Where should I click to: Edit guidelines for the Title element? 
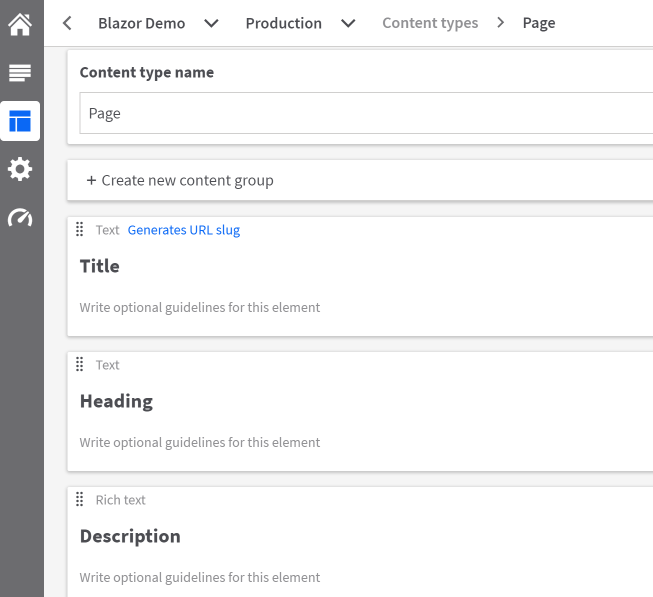point(199,307)
